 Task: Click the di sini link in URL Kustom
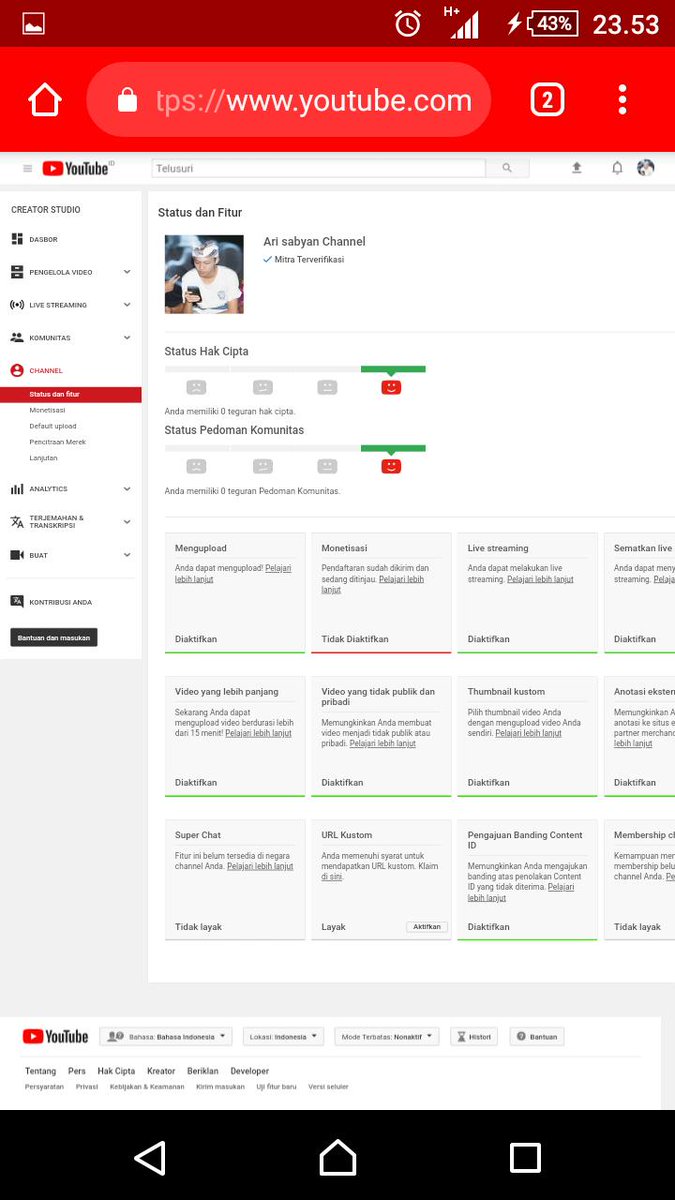(331, 876)
